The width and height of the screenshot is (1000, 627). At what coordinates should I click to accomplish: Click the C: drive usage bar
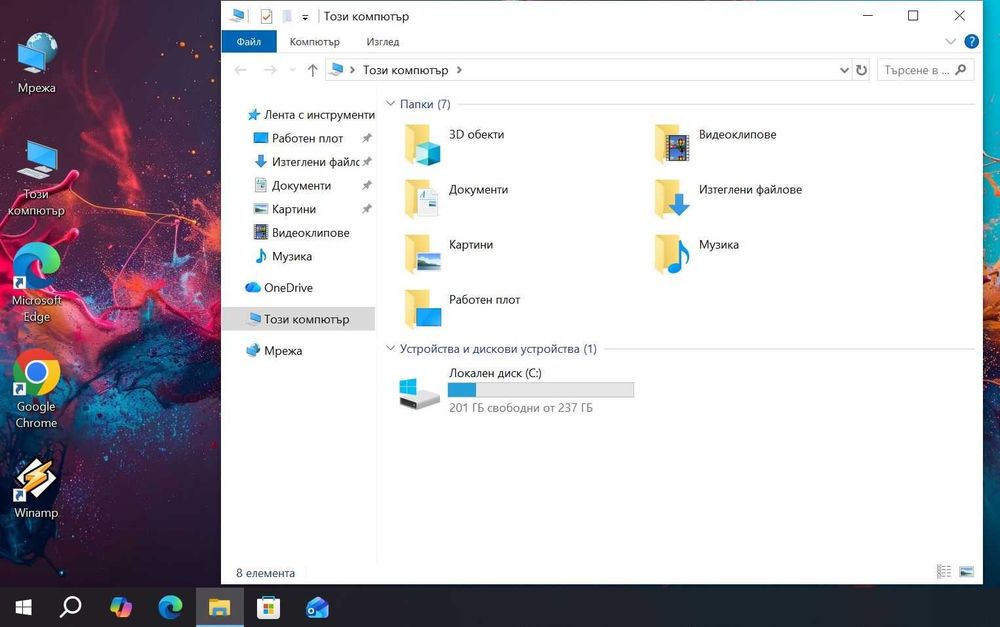click(541, 390)
